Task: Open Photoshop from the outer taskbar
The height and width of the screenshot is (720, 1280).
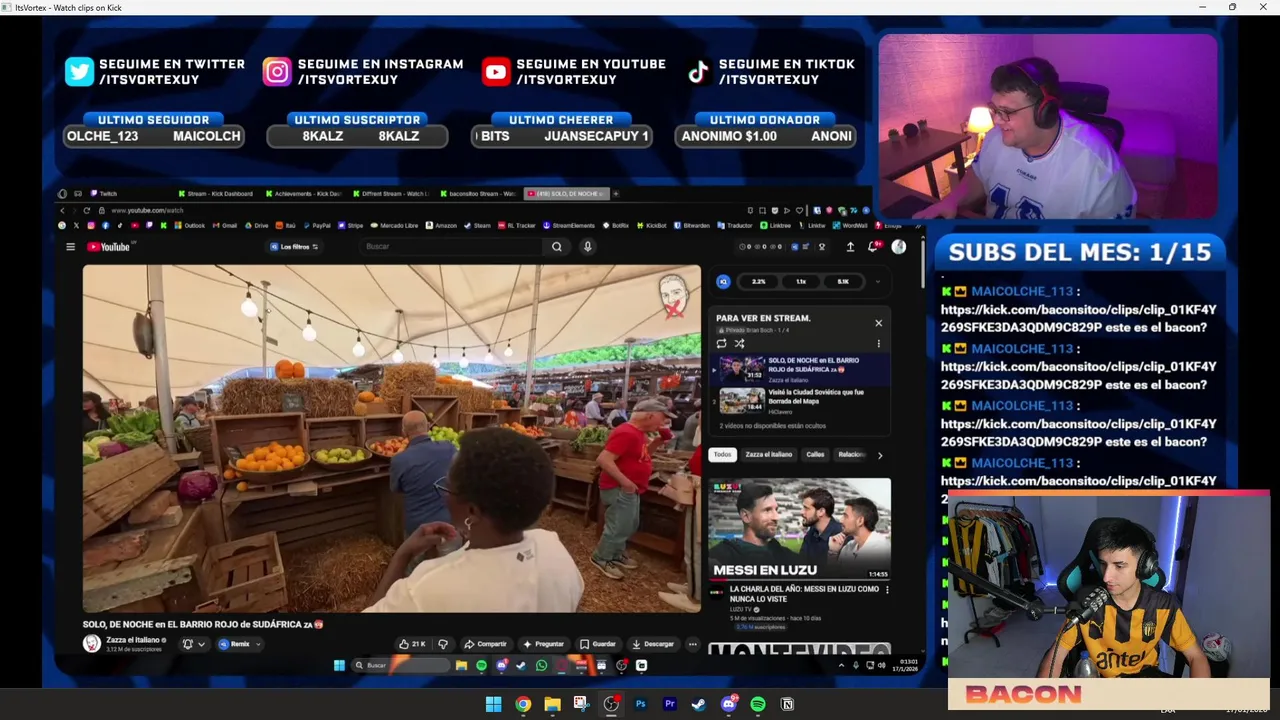Action: 641,704
